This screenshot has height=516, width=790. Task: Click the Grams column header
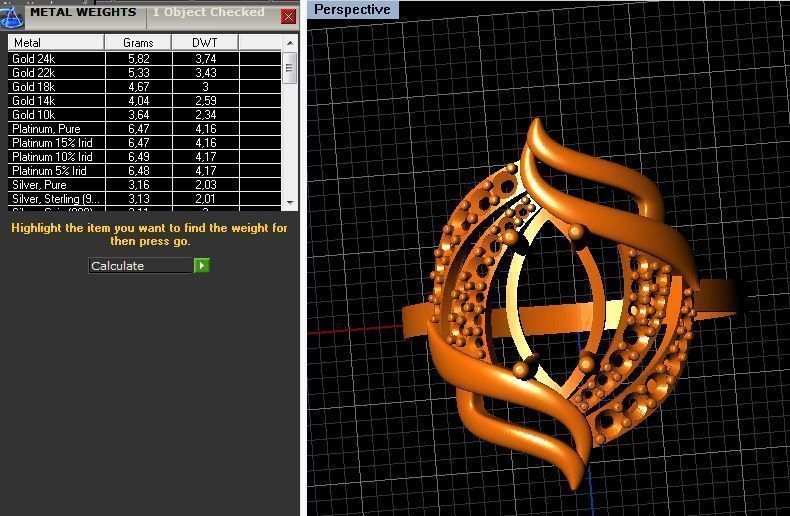tap(138, 43)
